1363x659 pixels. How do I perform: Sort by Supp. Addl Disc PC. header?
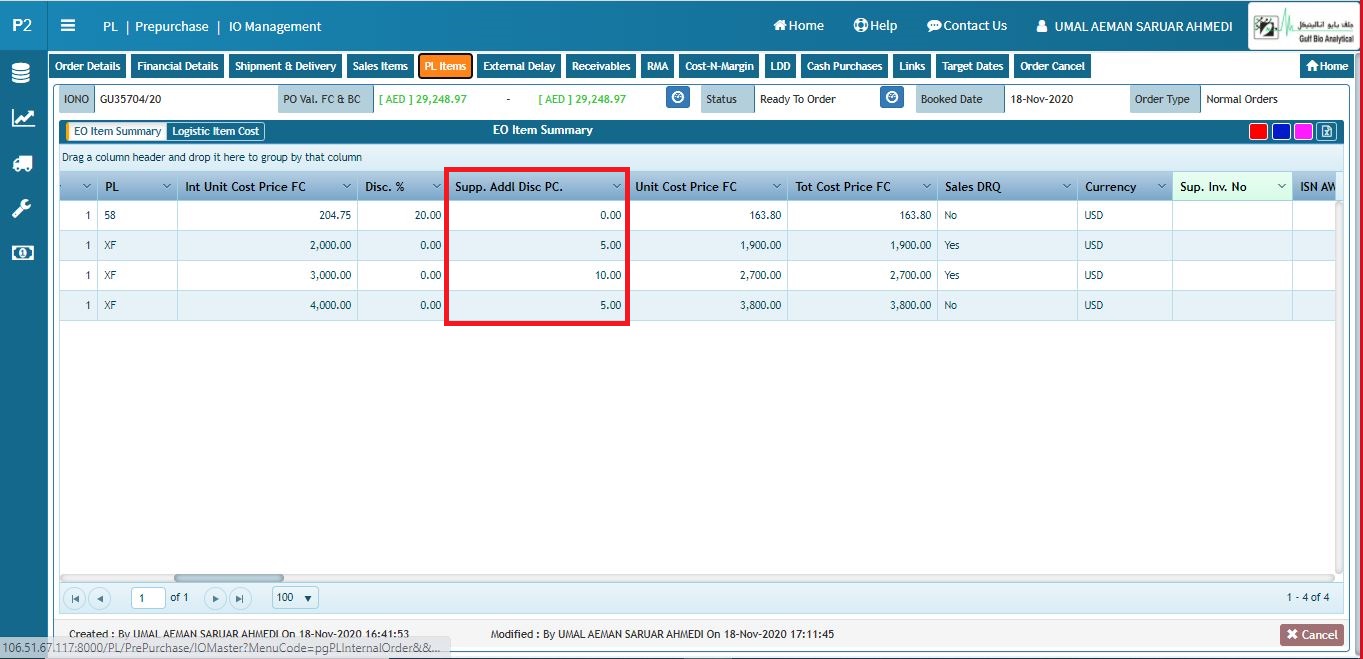click(x=509, y=187)
